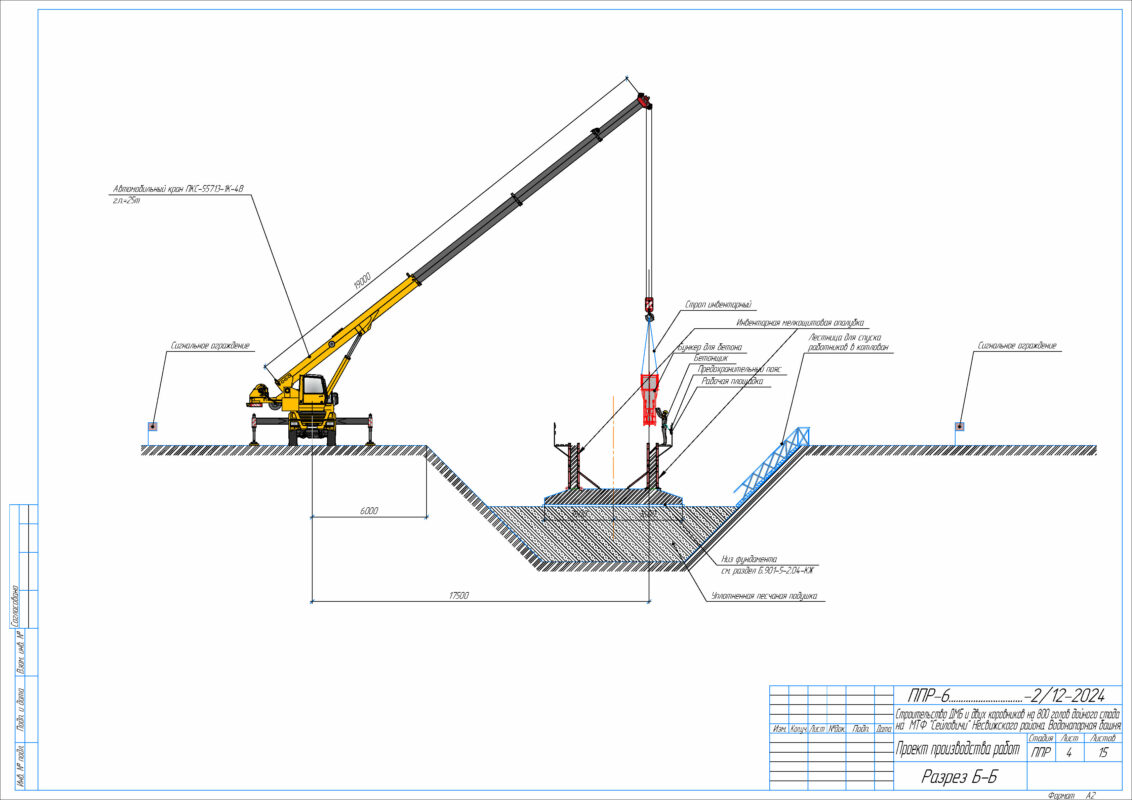Select the orange vertical axis line
The width and height of the screenshot is (1132, 800).
click(613, 466)
